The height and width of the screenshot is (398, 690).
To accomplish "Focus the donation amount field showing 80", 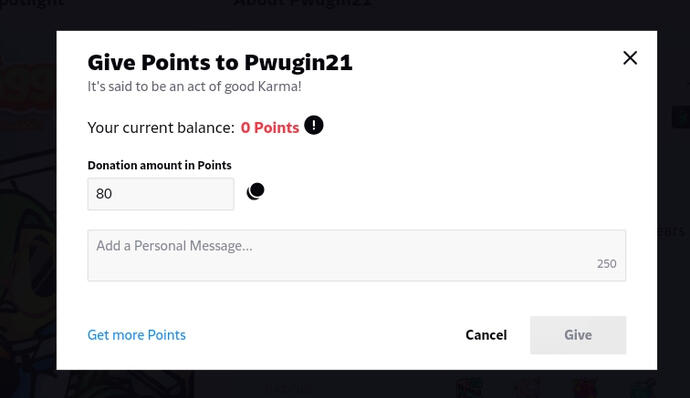I will tap(161, 194).
